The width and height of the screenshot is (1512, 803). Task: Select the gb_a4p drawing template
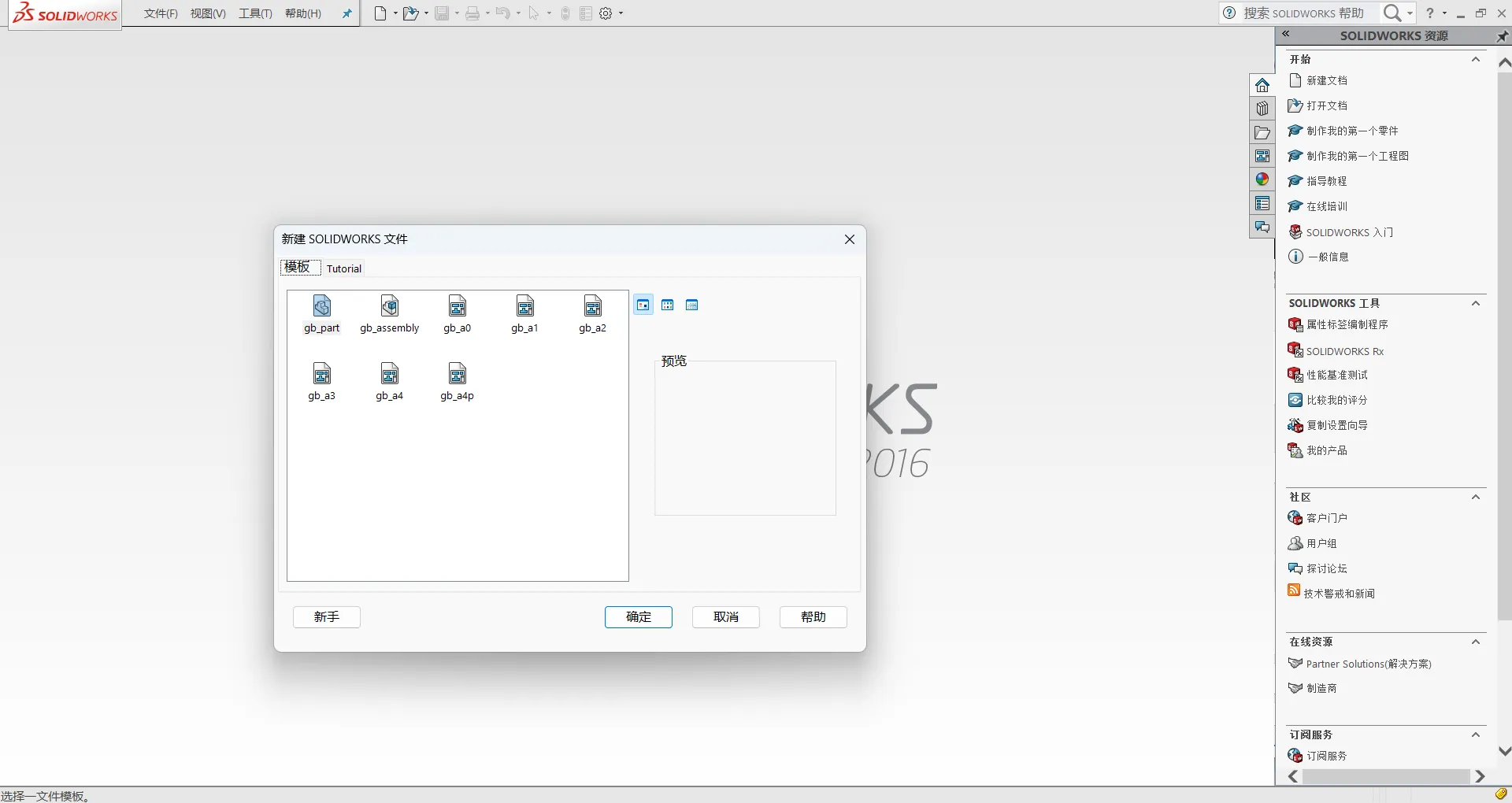pyautogui.click(x=458, y=382)
